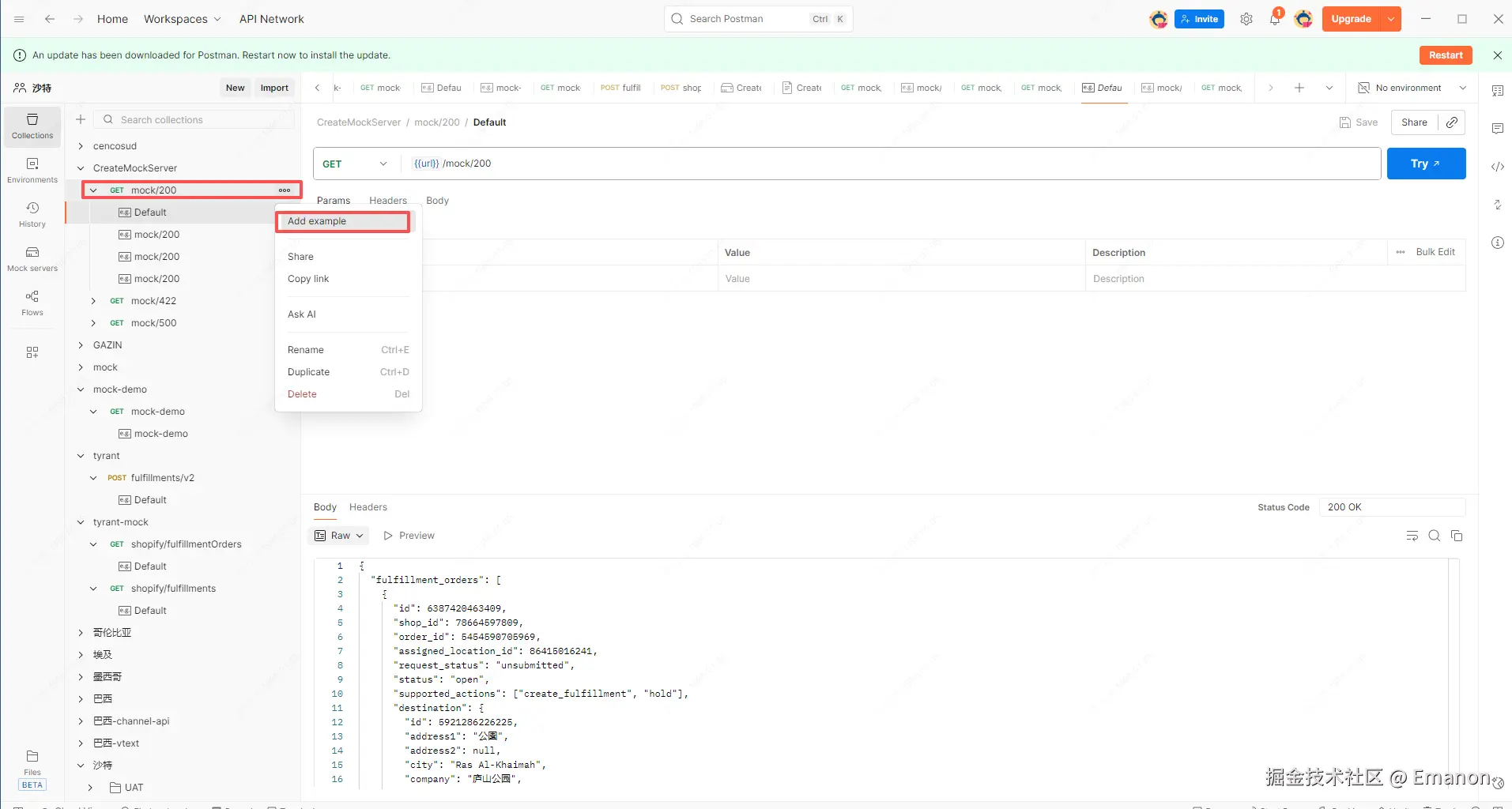
Task: Open the History sidebar panel
Action: point(32,215)
